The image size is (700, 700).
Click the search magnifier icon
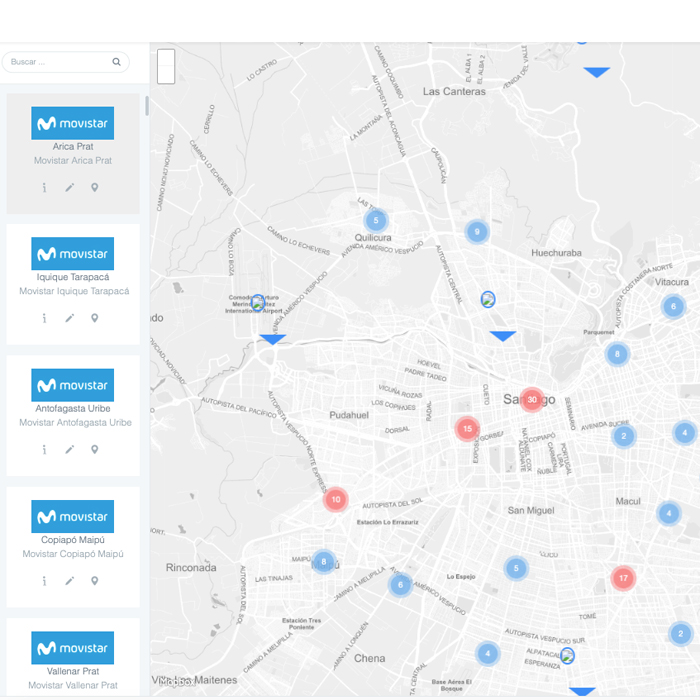click(x=116, y=62)
